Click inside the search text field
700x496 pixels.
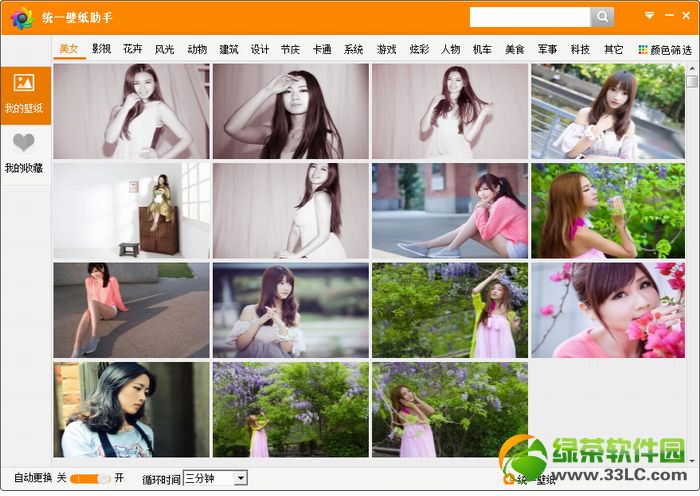(530, 17)
